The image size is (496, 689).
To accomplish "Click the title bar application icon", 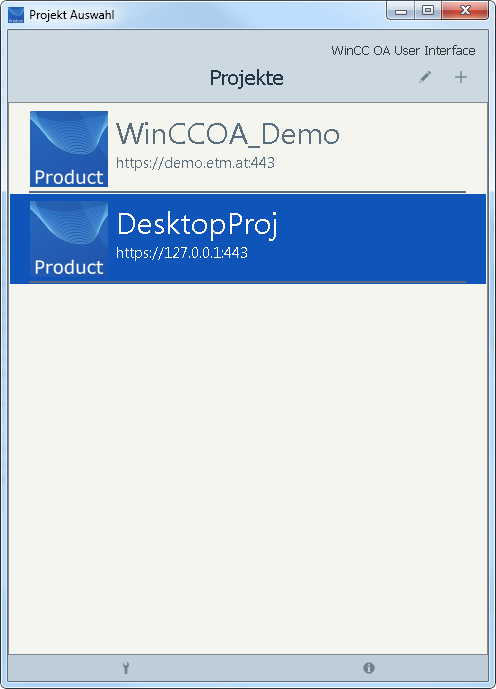I will click(16, 15).
